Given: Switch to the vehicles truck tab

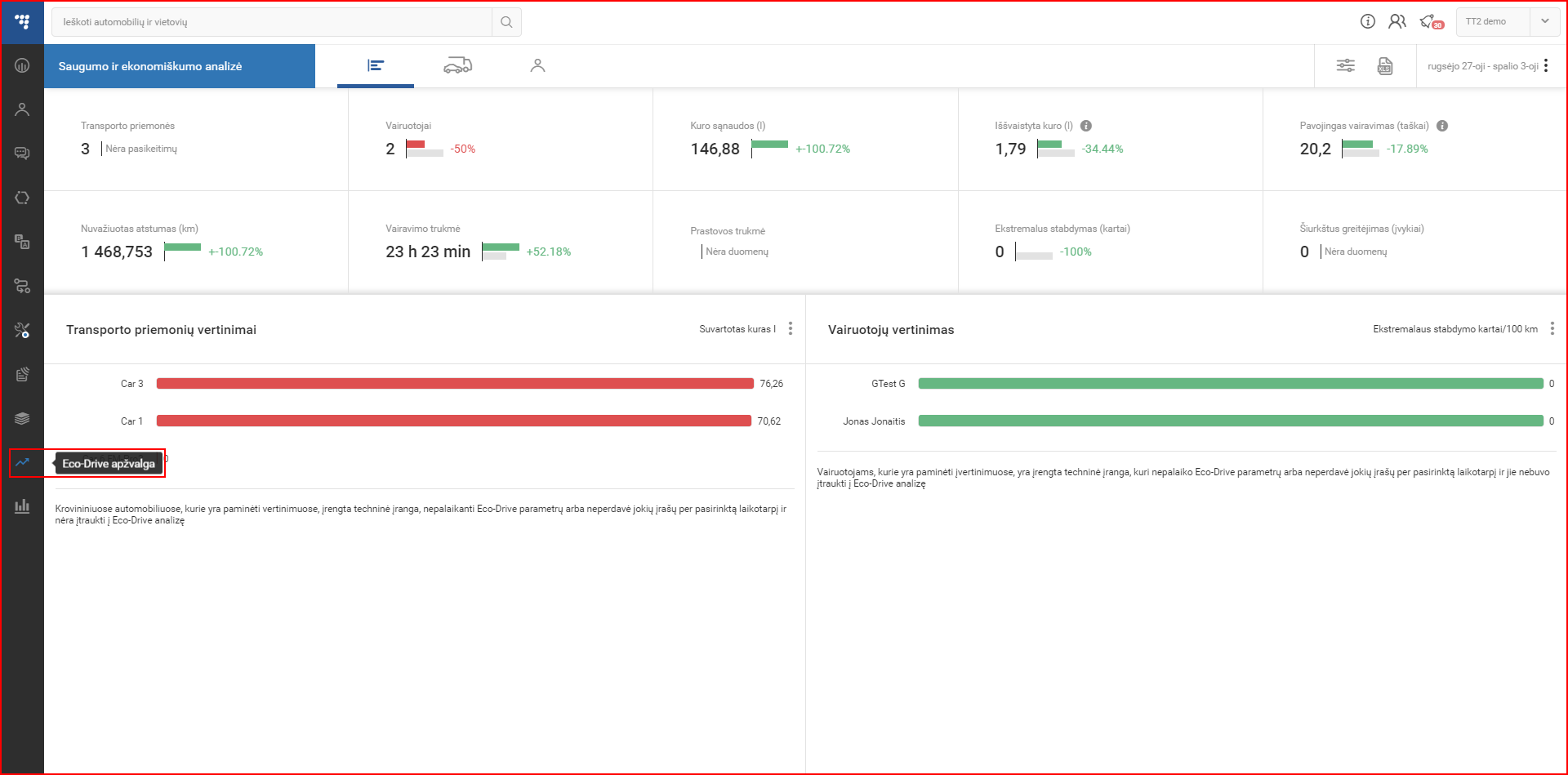Looking at the screenshot, I should point(457,65).
